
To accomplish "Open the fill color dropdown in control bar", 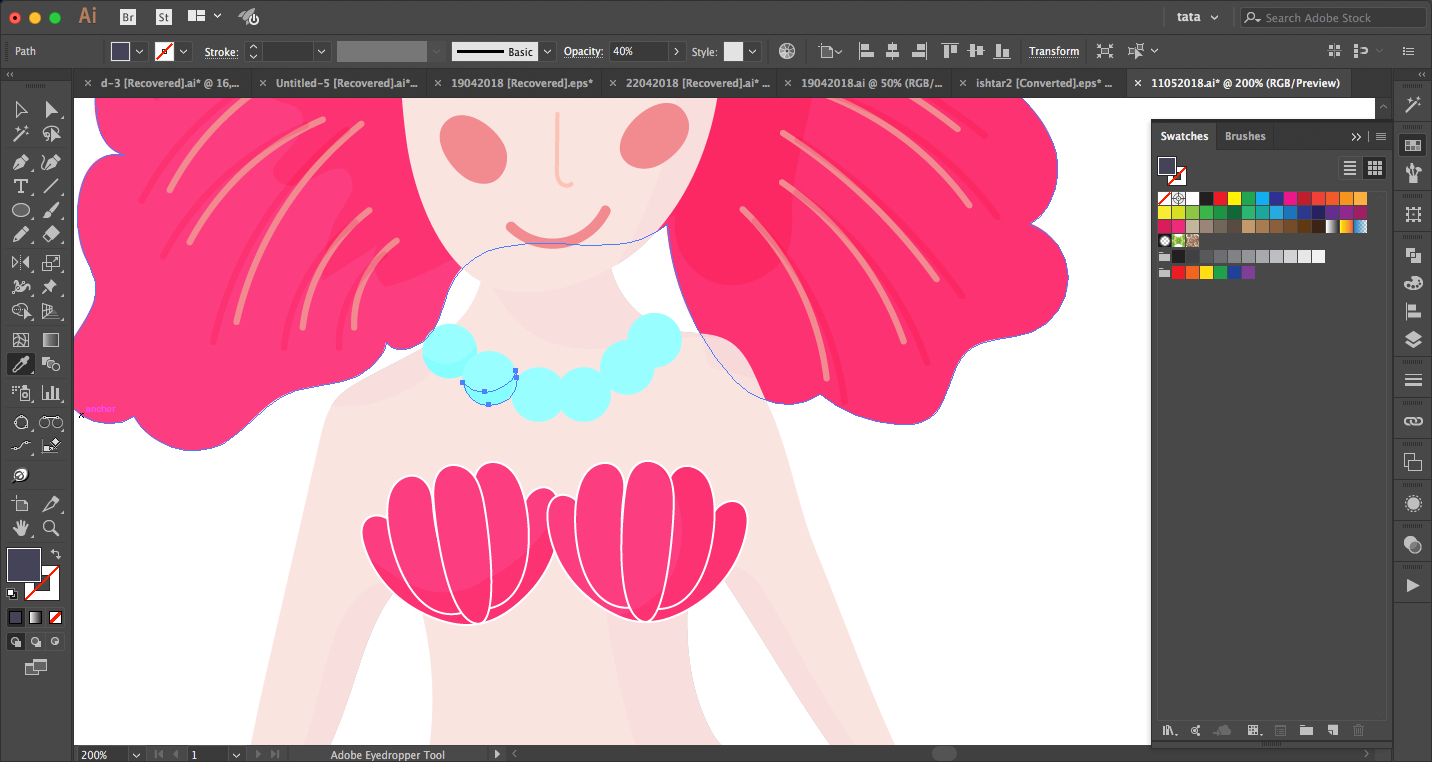I will 140,51.
